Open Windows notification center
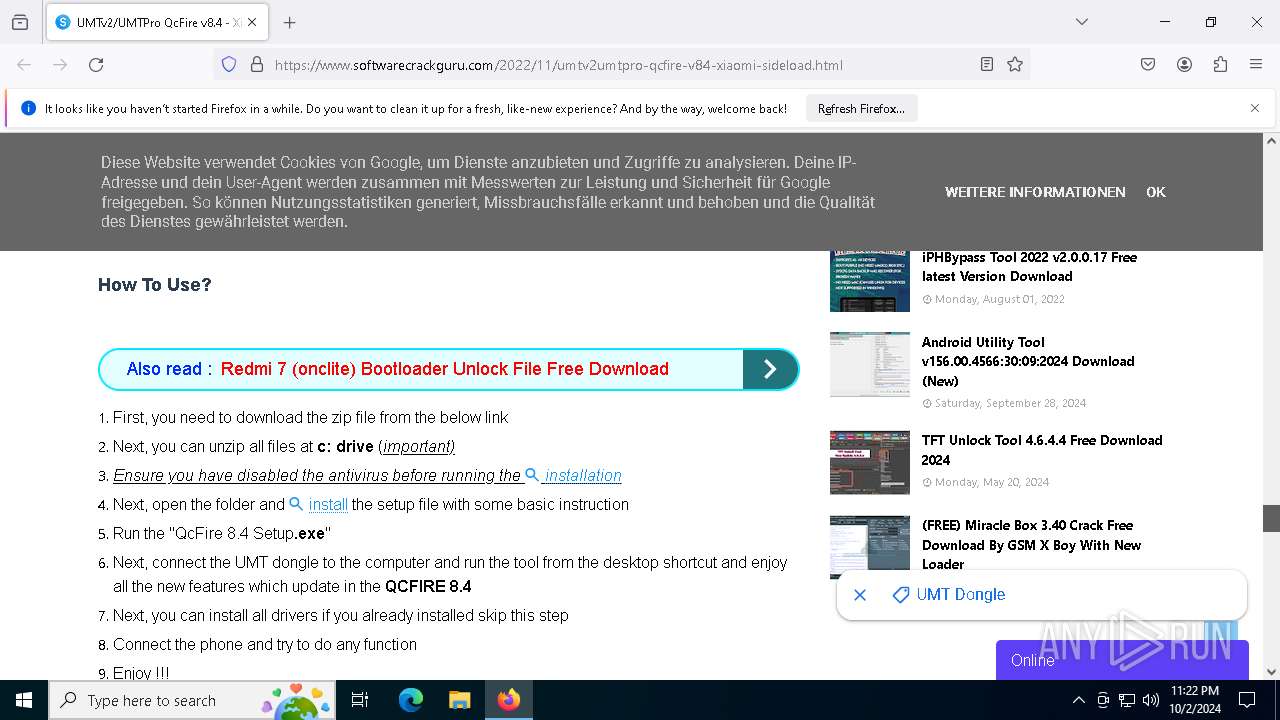The image size is (1280, 720). [1247, 700]
